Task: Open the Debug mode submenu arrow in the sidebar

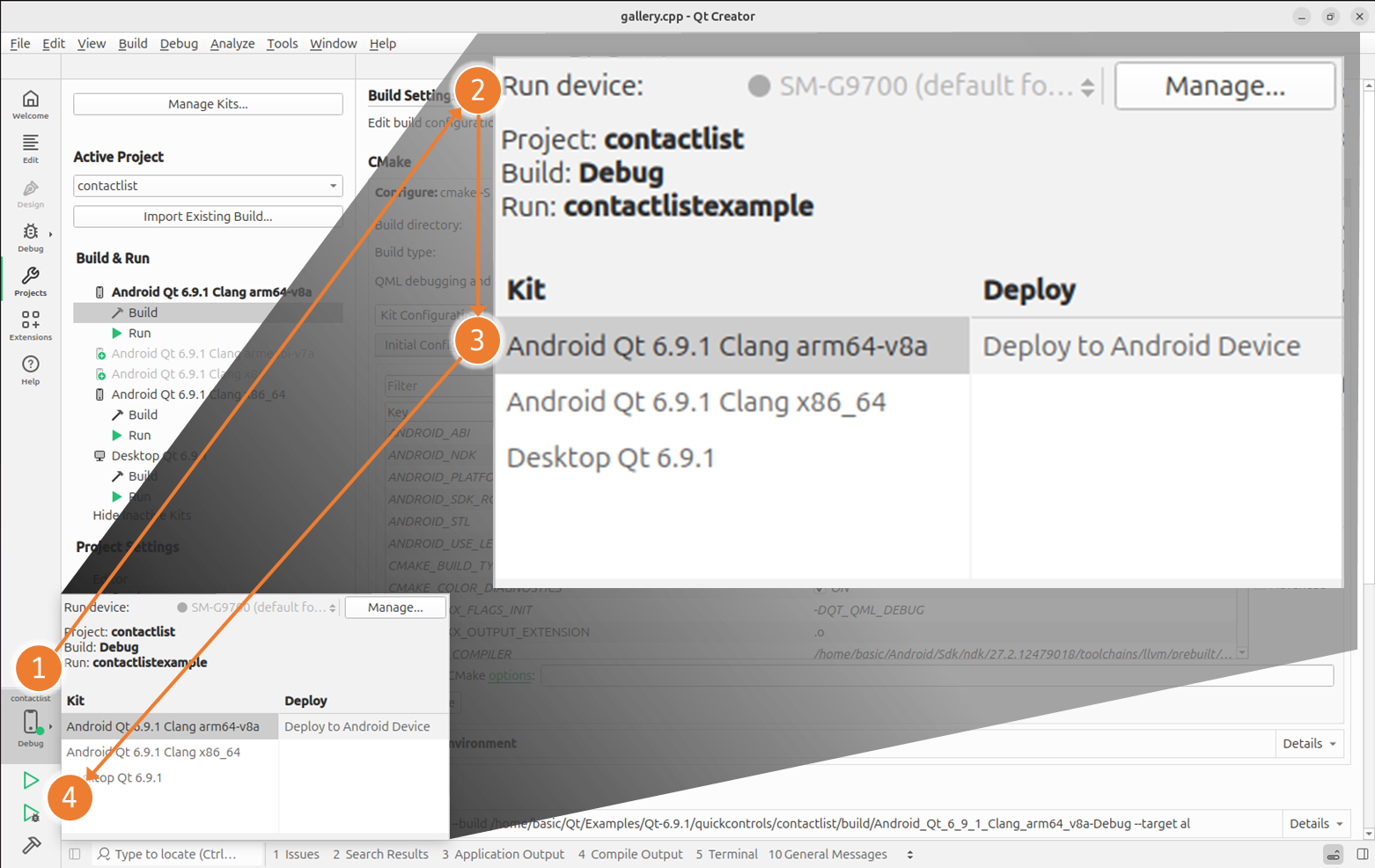Action: 50,234
